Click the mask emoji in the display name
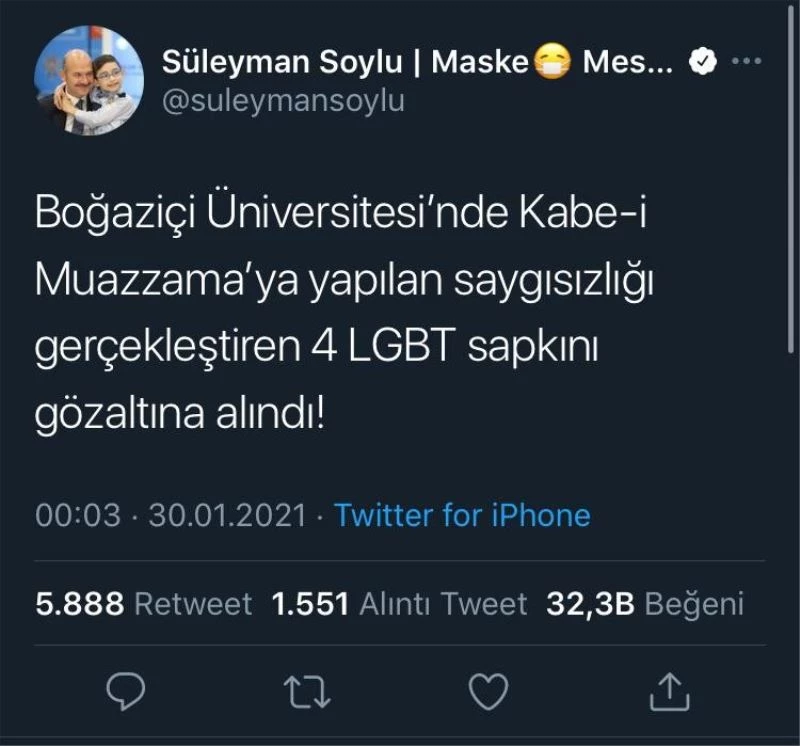The width and height of the screenshot is (800, 746). tap(550, 64)
